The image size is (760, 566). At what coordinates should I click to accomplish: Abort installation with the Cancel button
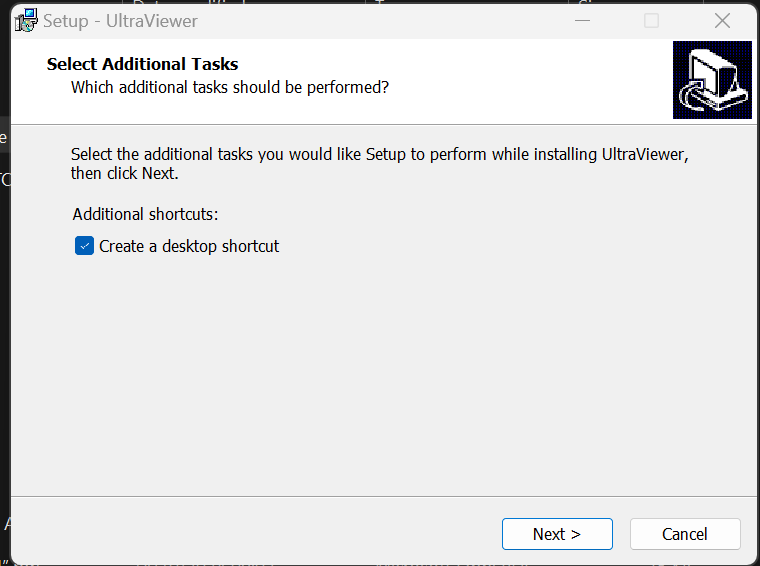click(685, 534)
